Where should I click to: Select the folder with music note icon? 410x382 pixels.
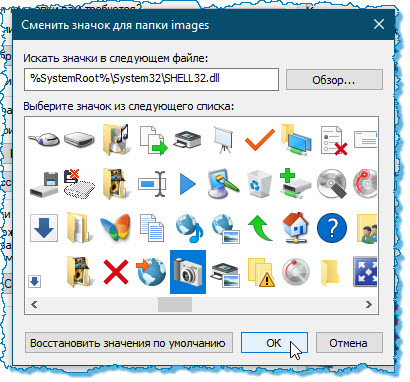coord(115,139)
